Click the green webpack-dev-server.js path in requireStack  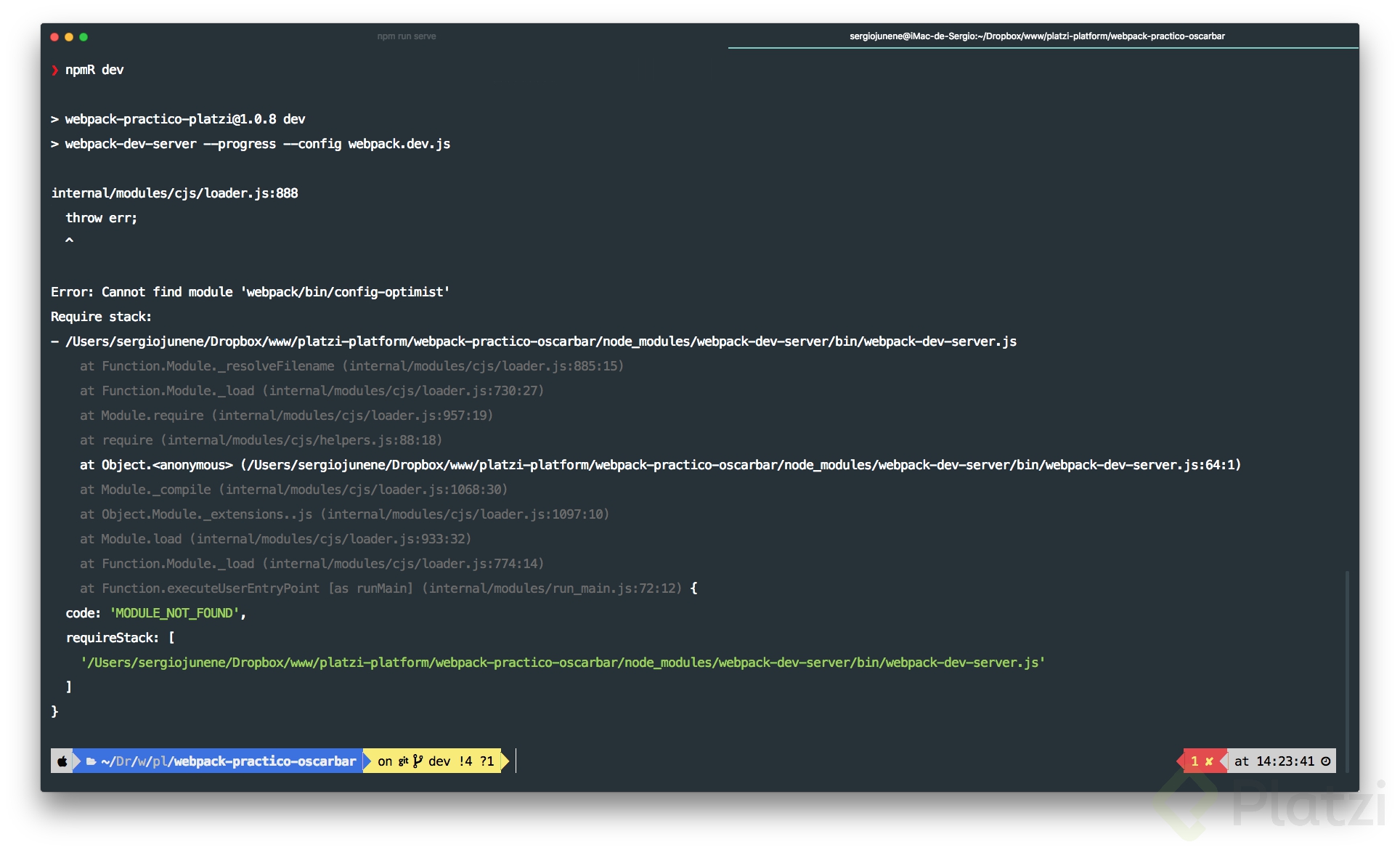[563, 663]
